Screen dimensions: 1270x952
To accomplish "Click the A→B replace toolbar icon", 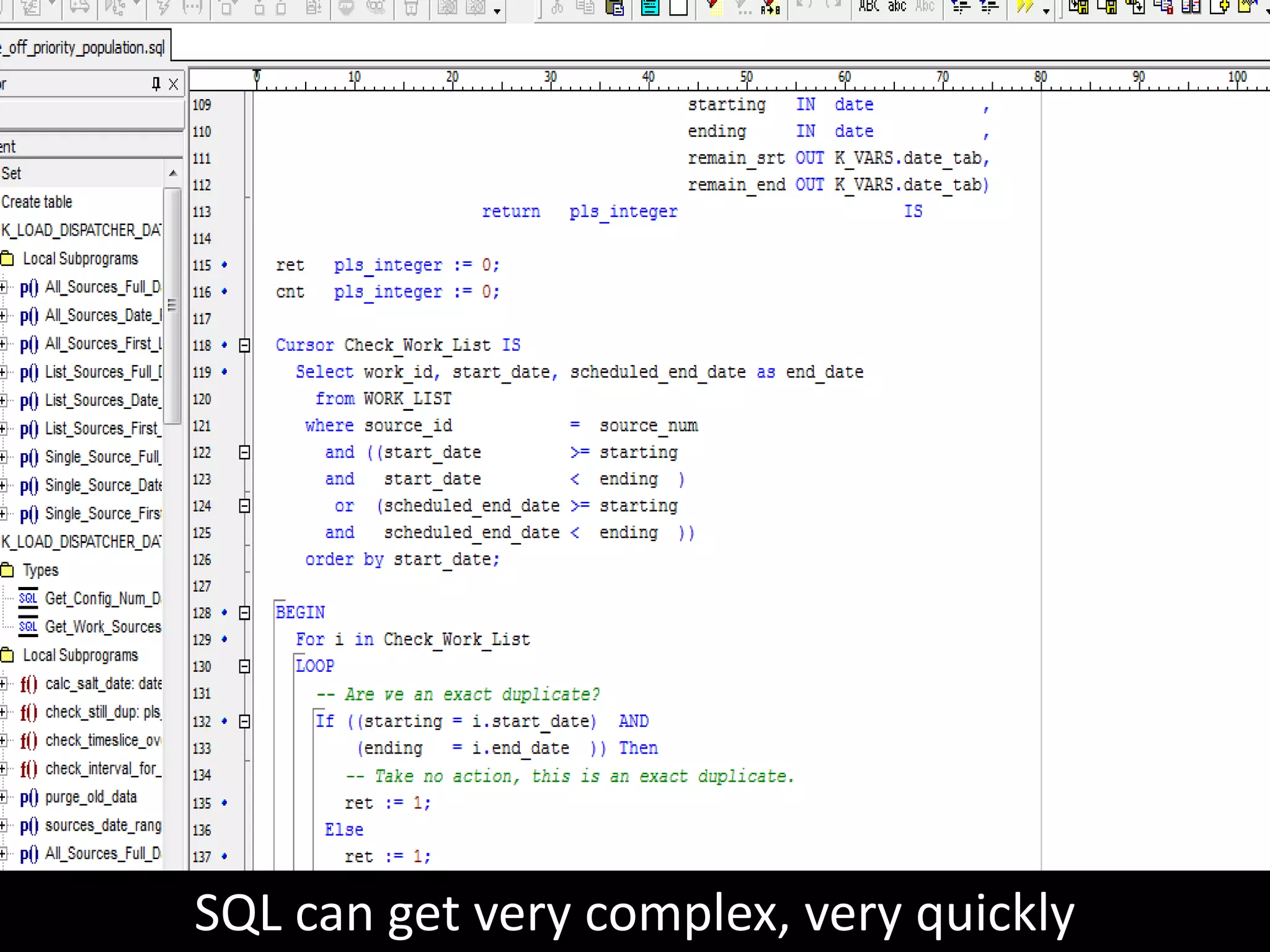I will click(x=771, y=7).
